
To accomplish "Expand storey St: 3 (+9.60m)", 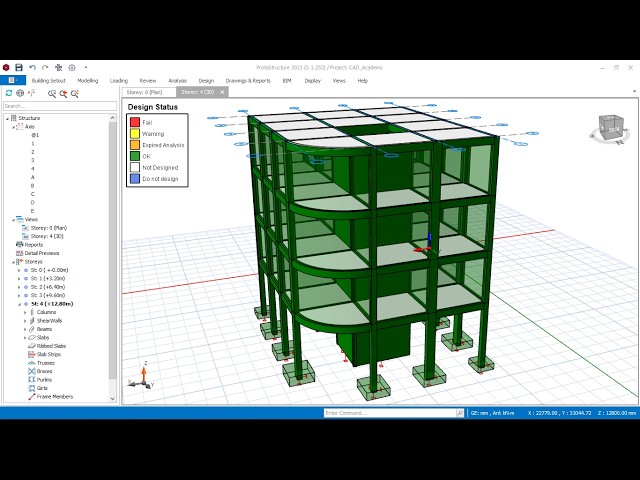I will pos(19,296).
